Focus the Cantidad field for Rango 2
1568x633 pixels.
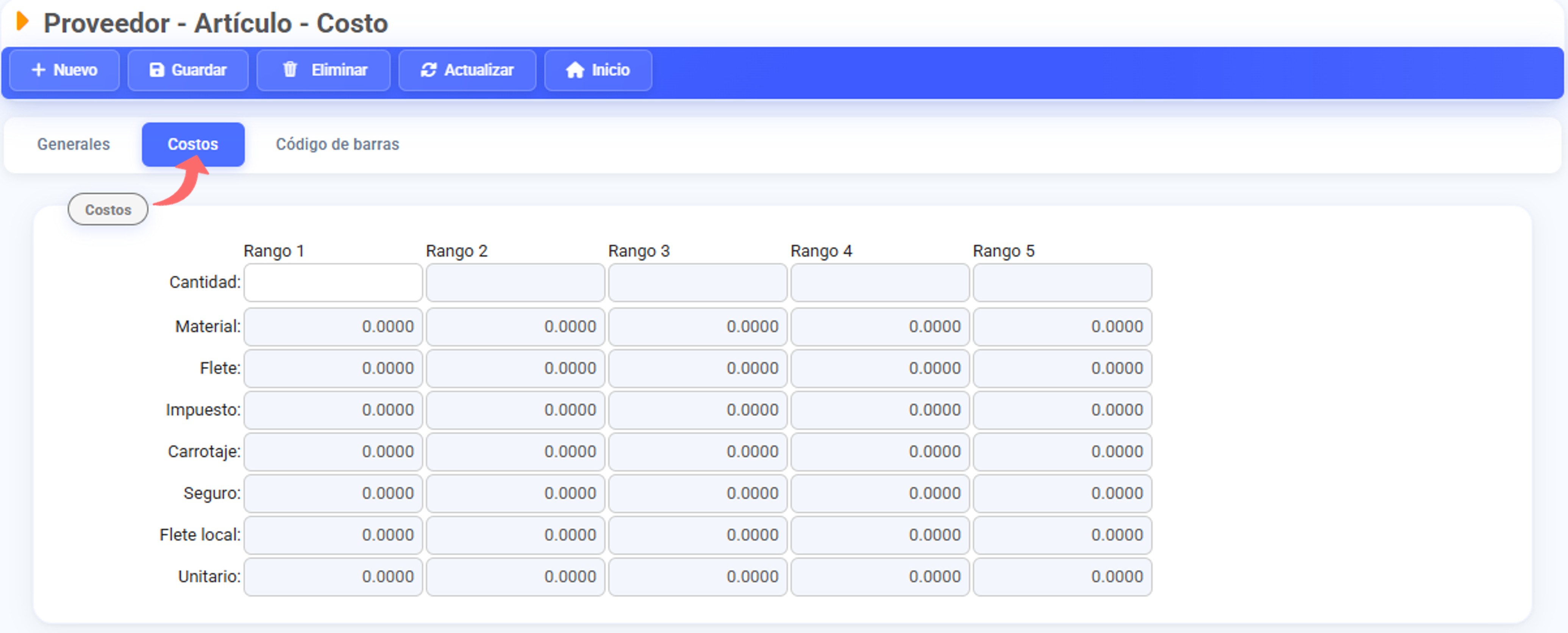click(x=515, y=283)
